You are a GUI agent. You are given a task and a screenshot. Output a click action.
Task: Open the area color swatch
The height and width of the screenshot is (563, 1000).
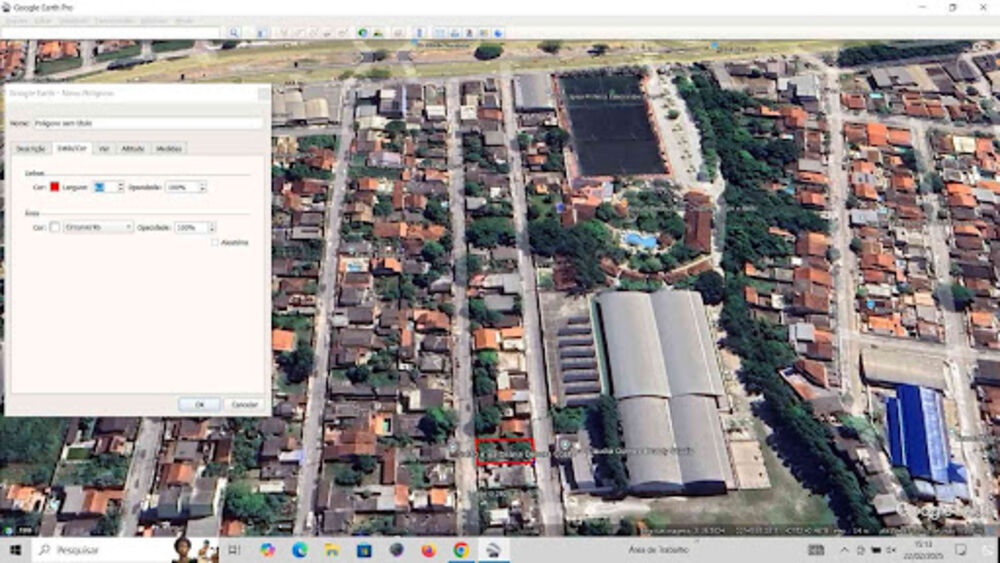pyautogui.click(x=55, y=227)
